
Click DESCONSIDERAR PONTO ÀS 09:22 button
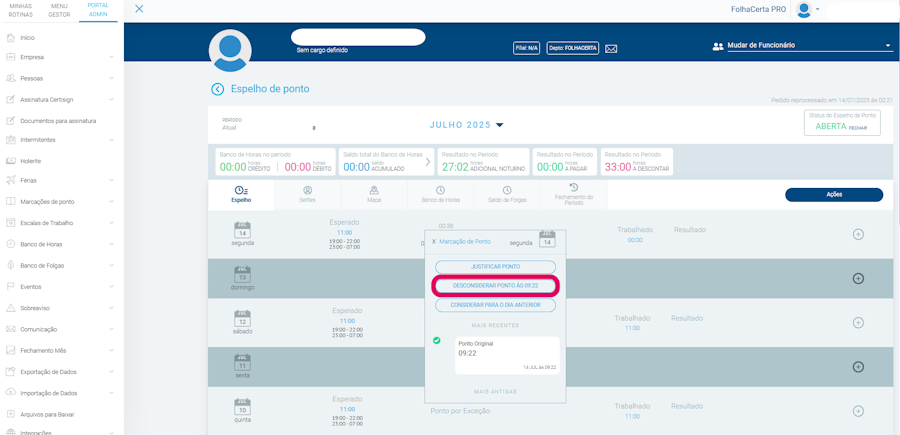(495, 286)
